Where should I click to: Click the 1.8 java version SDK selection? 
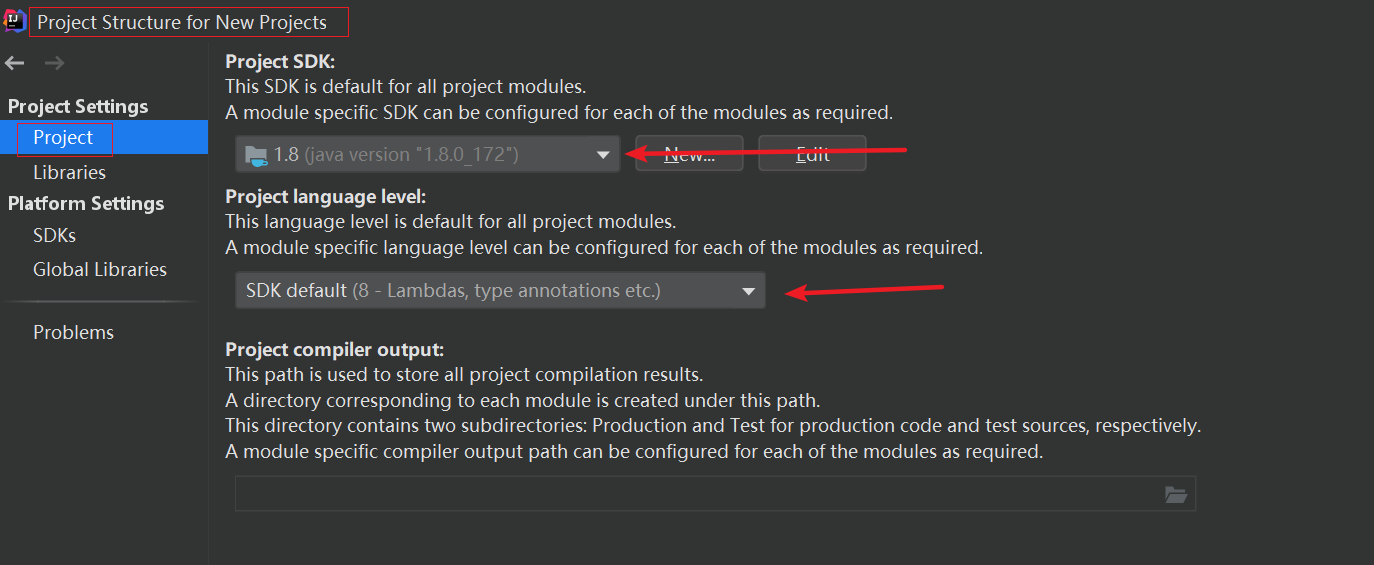click(x=396, y=155)
